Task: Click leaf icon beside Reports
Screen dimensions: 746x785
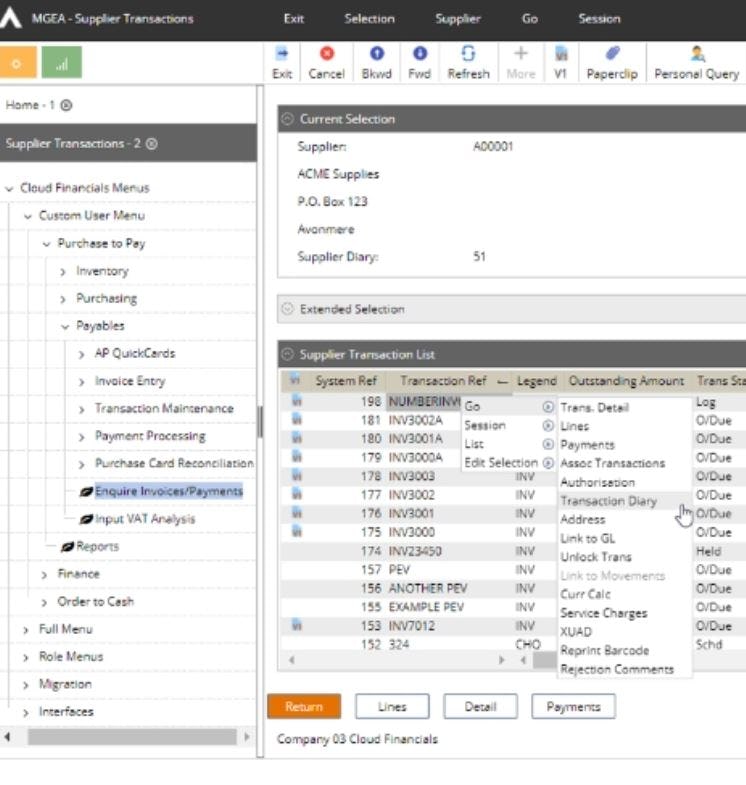Action: (68, 547)
